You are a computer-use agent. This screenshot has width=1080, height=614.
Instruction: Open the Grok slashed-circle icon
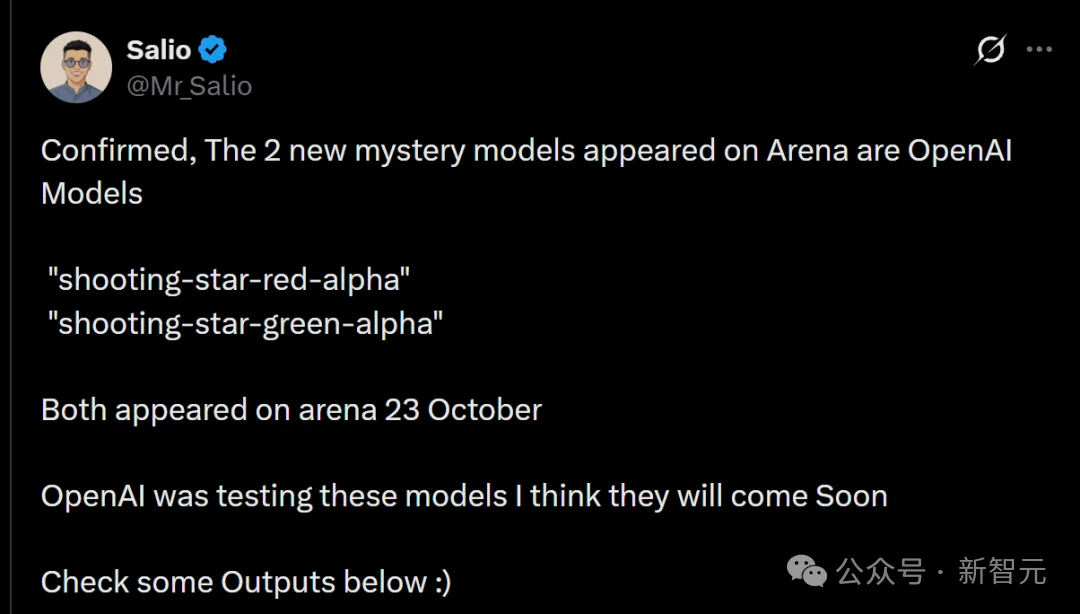990,50
